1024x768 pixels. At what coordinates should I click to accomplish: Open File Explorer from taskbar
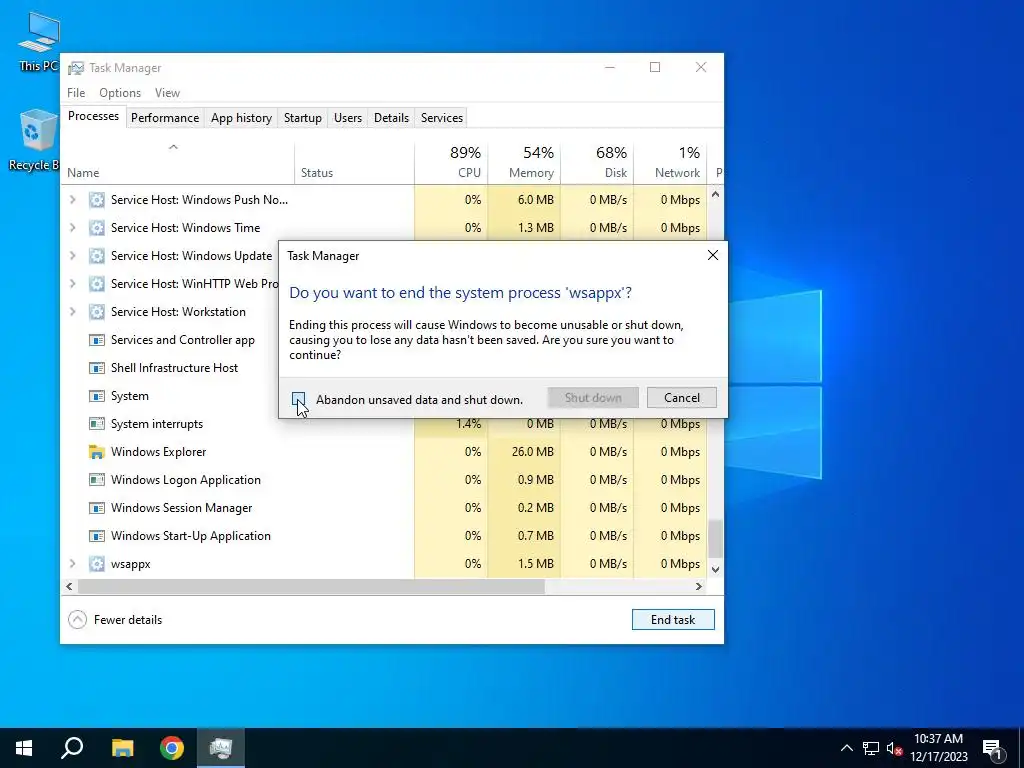[x=122, y=748]
